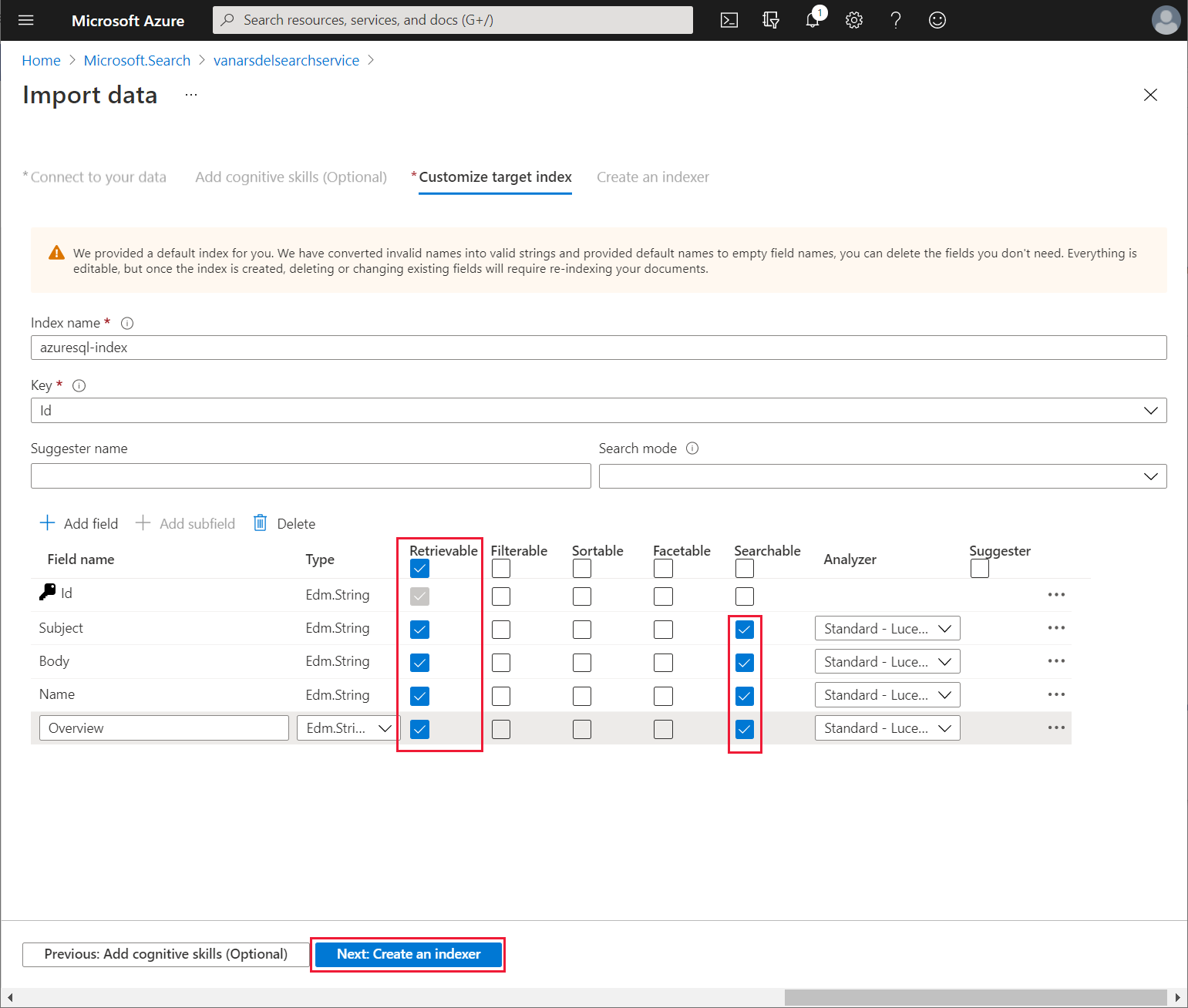
Task: Uncheck Searchable for the Body field
Action: click(744, 663)
